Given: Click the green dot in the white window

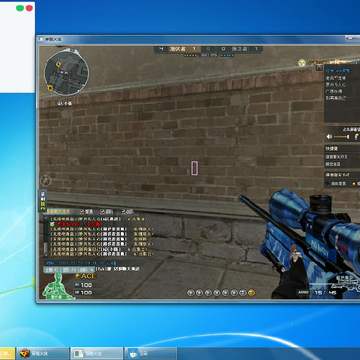Looking at the screenshot, I should pos(20,8).
